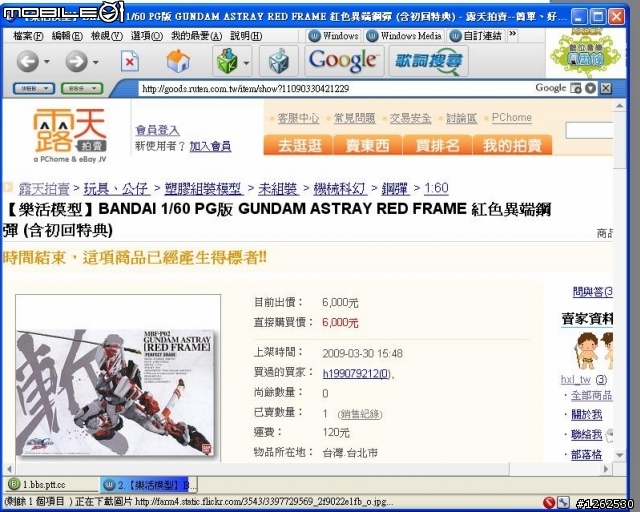
Task: Close the address bar with its X
Action: [x=606, y=88]
